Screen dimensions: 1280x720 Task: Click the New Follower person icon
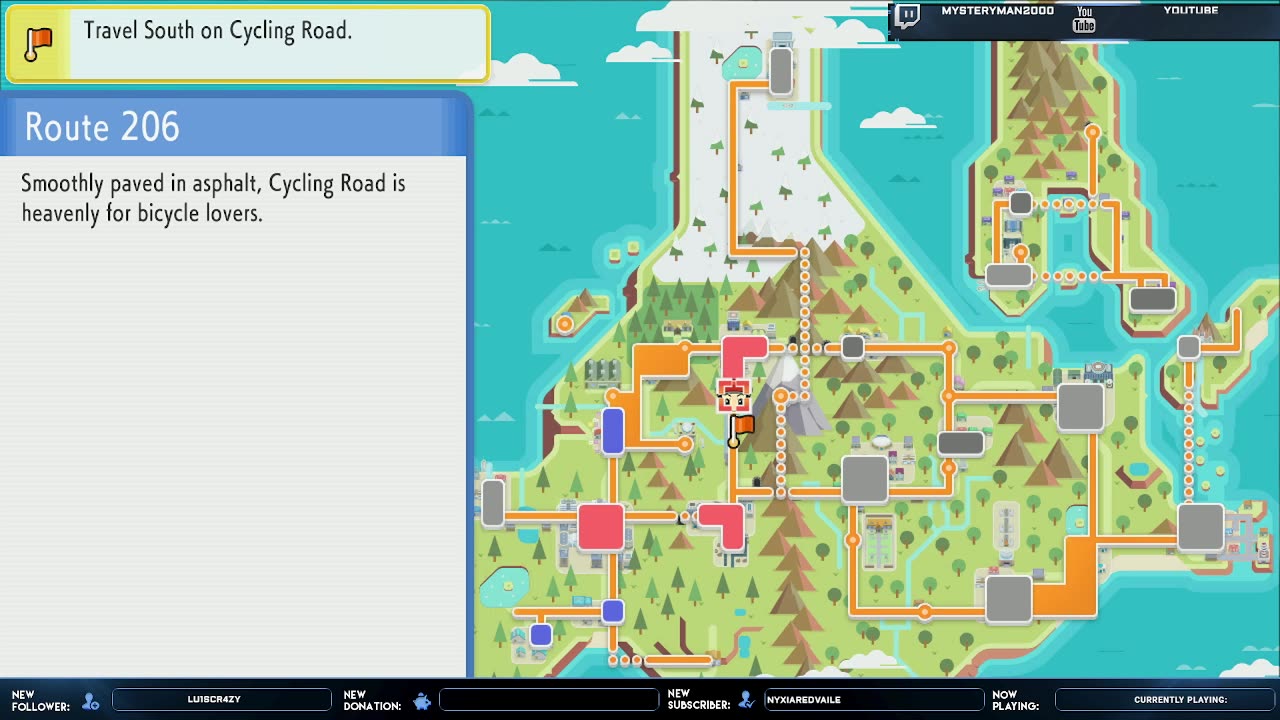[x=91, y=701]
